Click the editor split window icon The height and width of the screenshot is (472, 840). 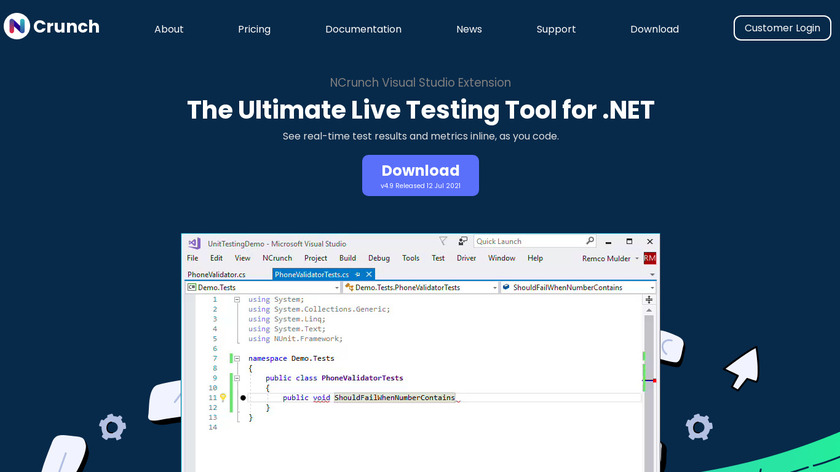[649, 299]
